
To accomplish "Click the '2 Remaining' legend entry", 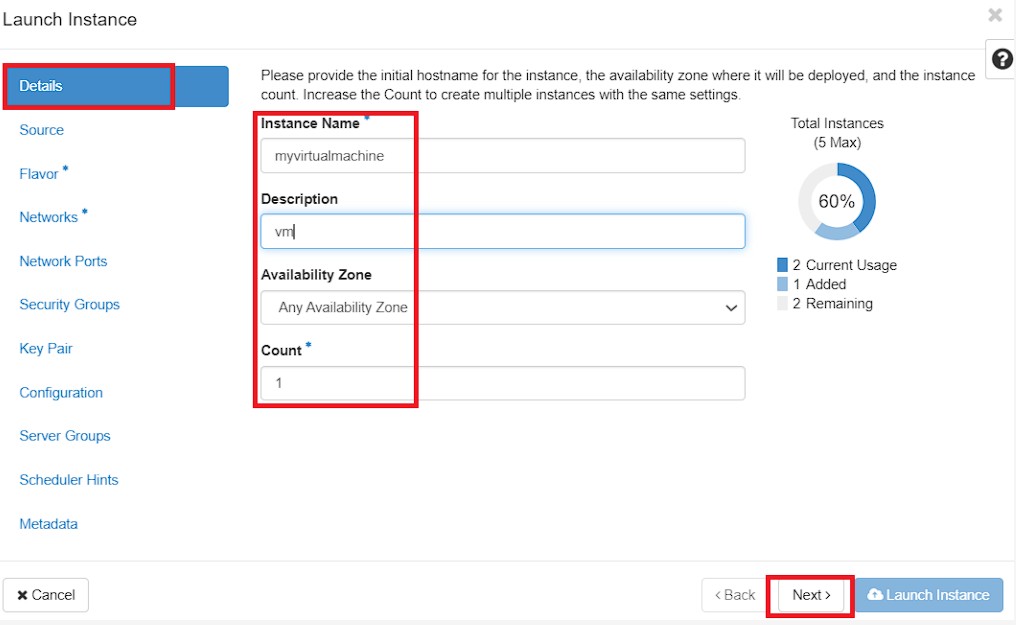I will tap(824, 303).
